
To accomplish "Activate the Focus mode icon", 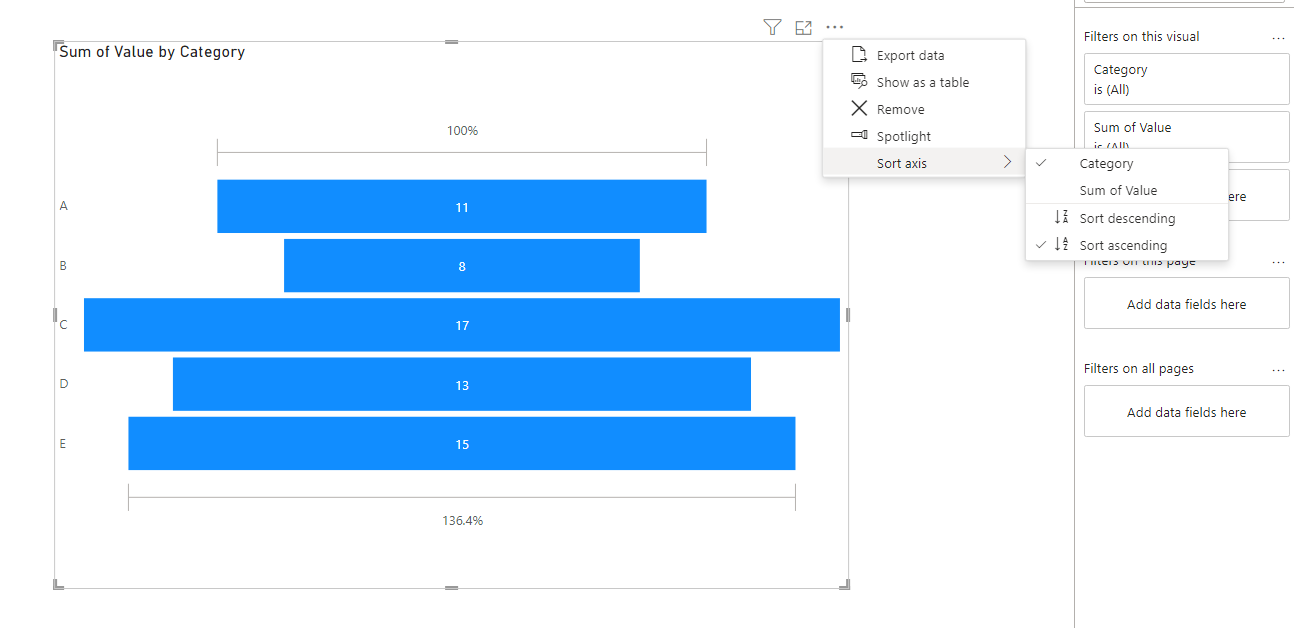I will click(x=803, y=27).
